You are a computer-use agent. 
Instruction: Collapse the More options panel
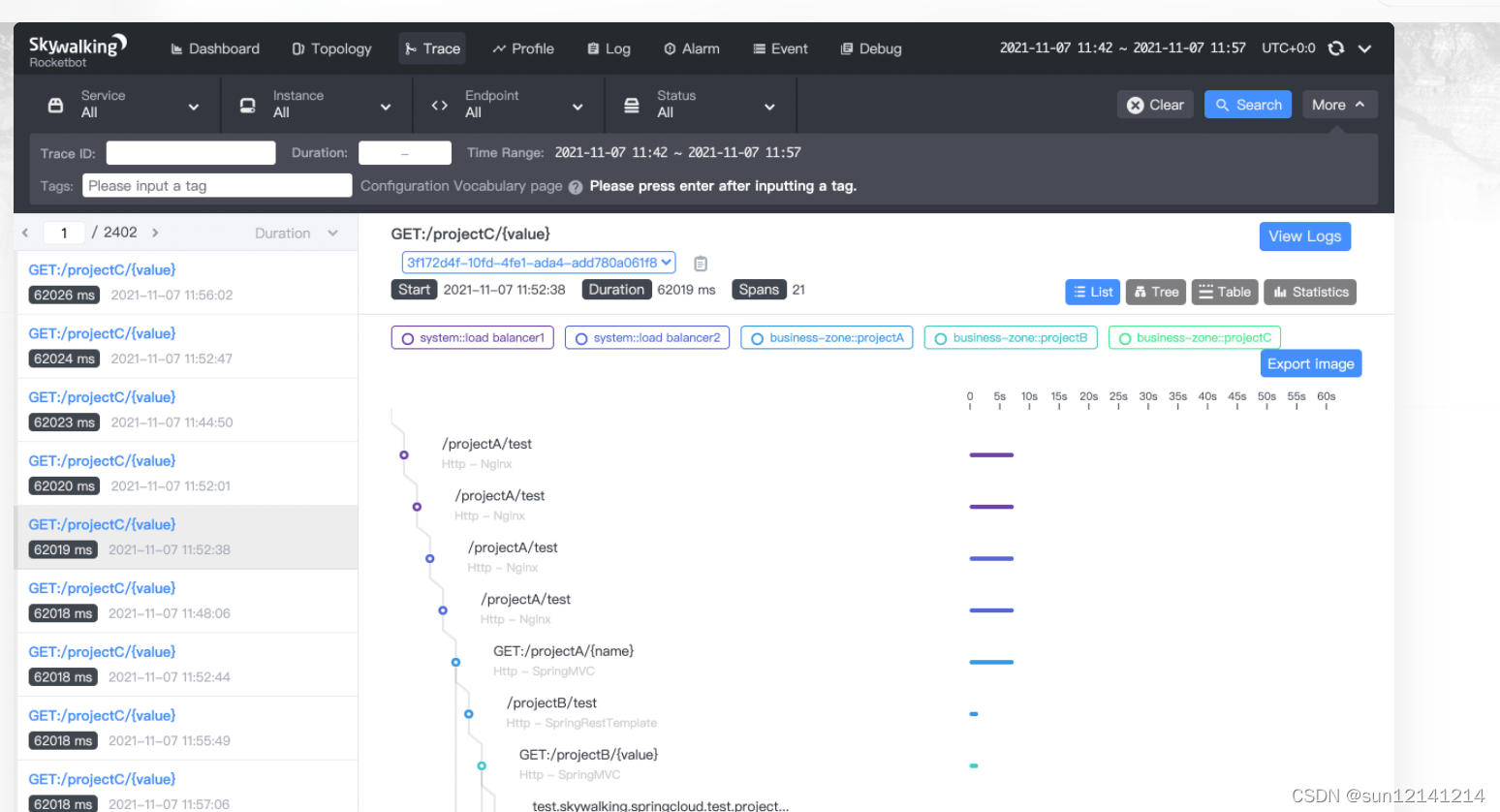[1339, 105]
